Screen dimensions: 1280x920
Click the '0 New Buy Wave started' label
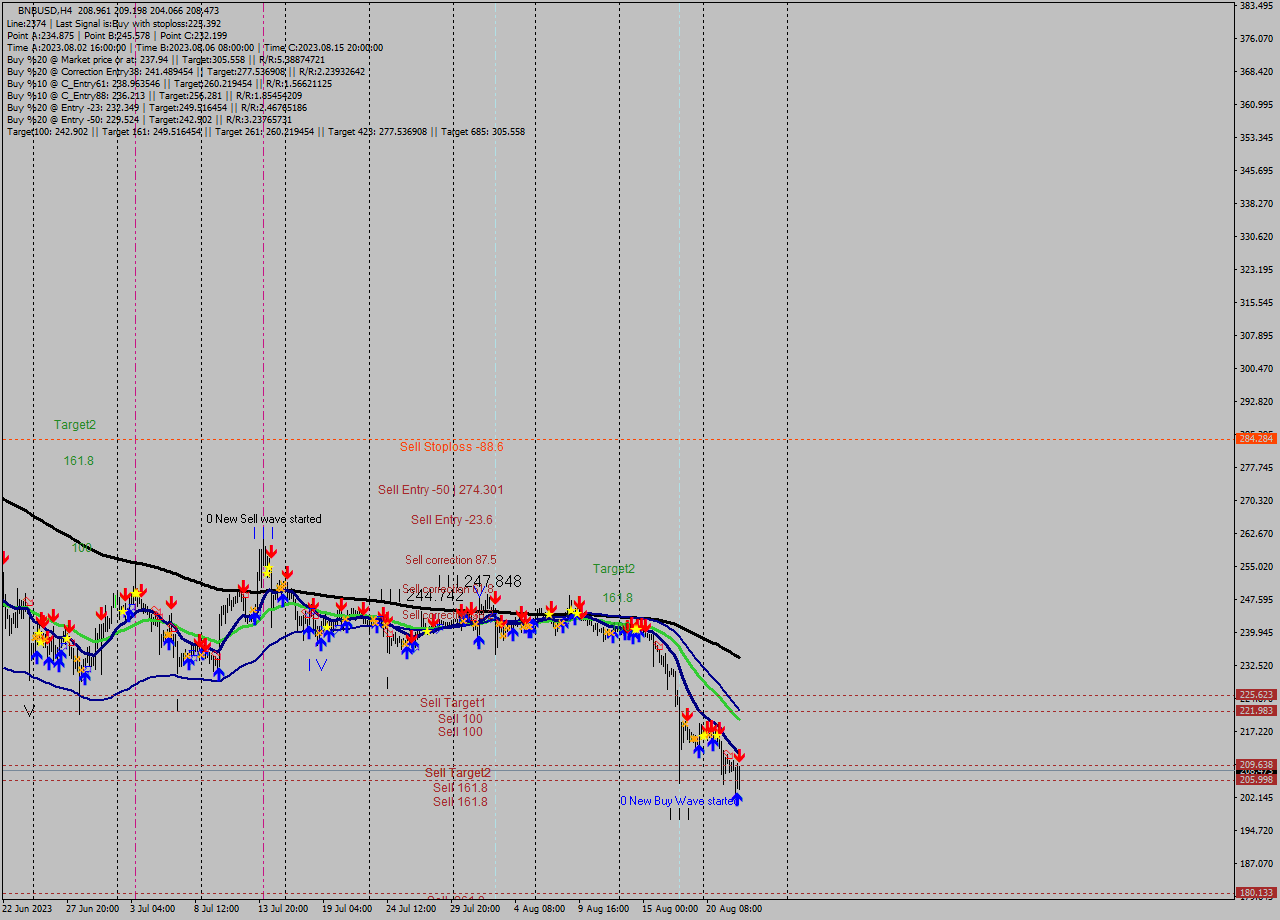point(680,800)
